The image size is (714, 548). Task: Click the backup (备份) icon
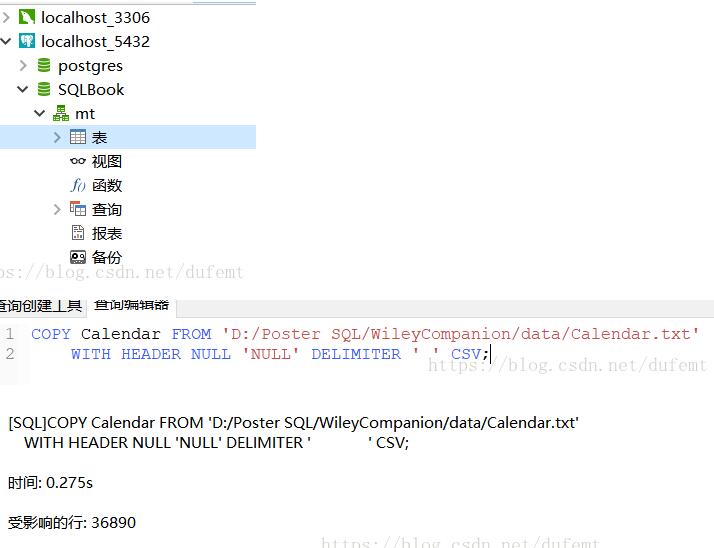click(x=78, y=257)
